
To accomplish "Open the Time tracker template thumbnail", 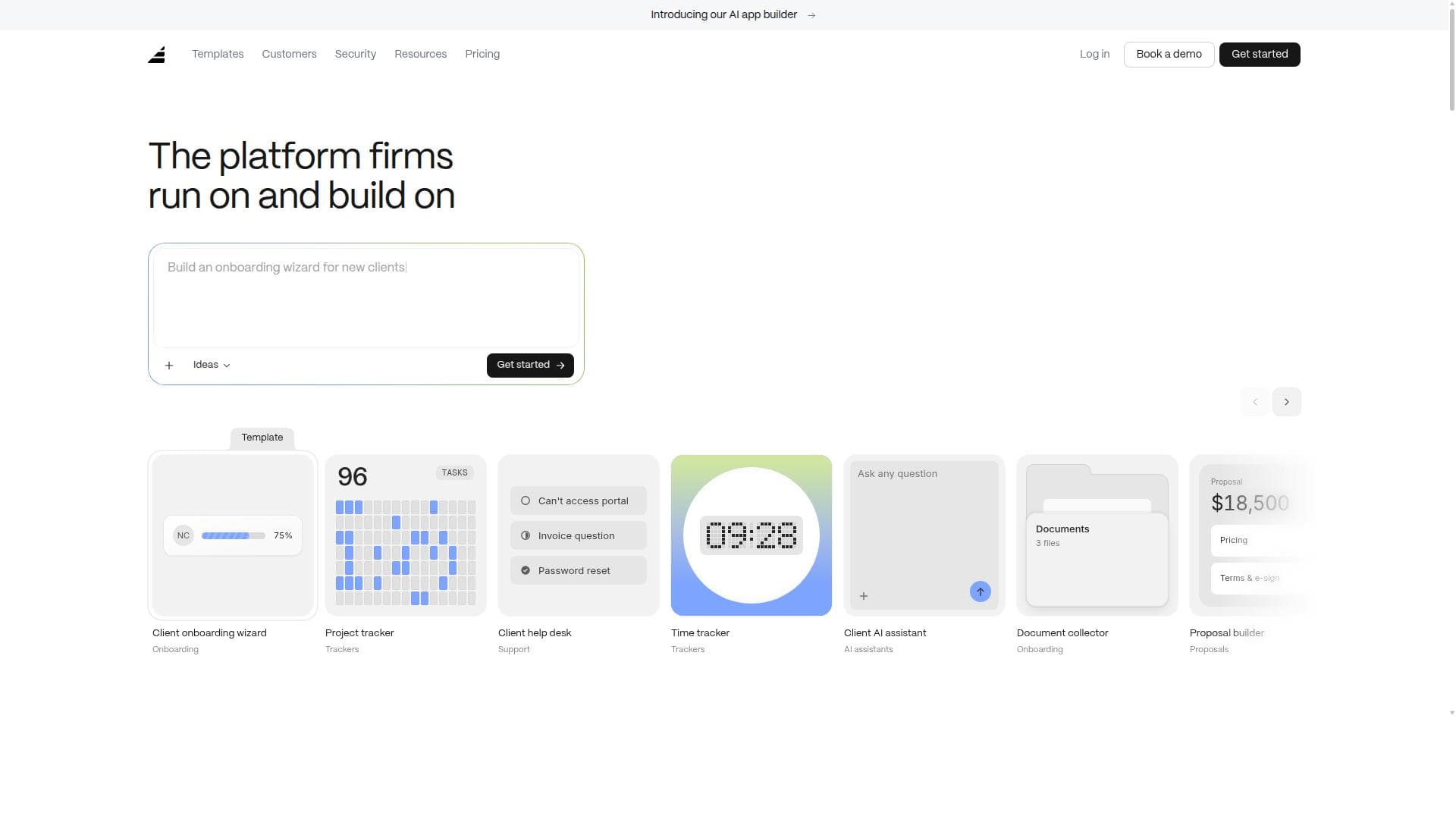I will click(x=752, y=535).
